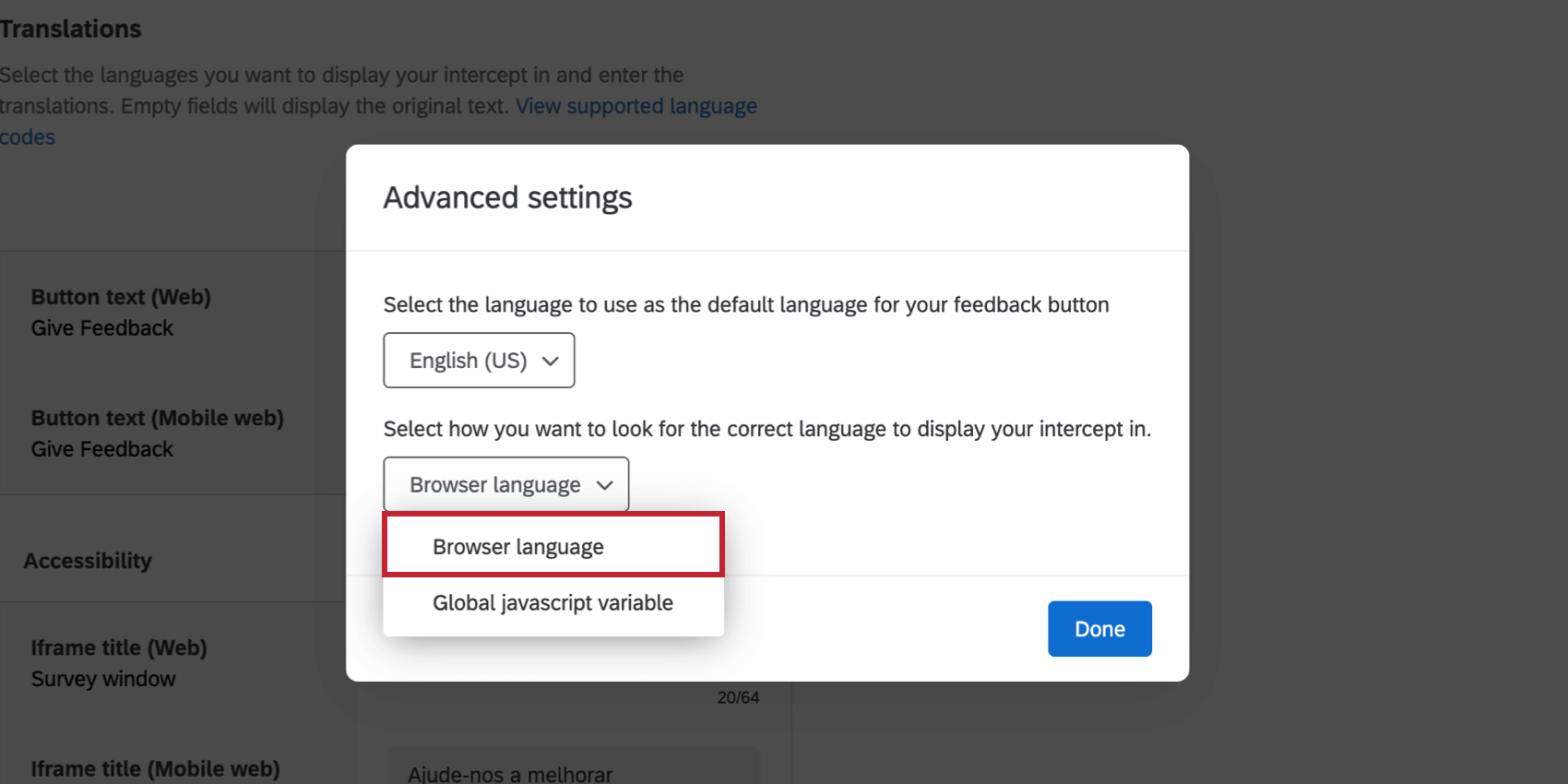Select the Button text (Mobile web) label
Screen dimensions: 1568x784
(157, 418)
